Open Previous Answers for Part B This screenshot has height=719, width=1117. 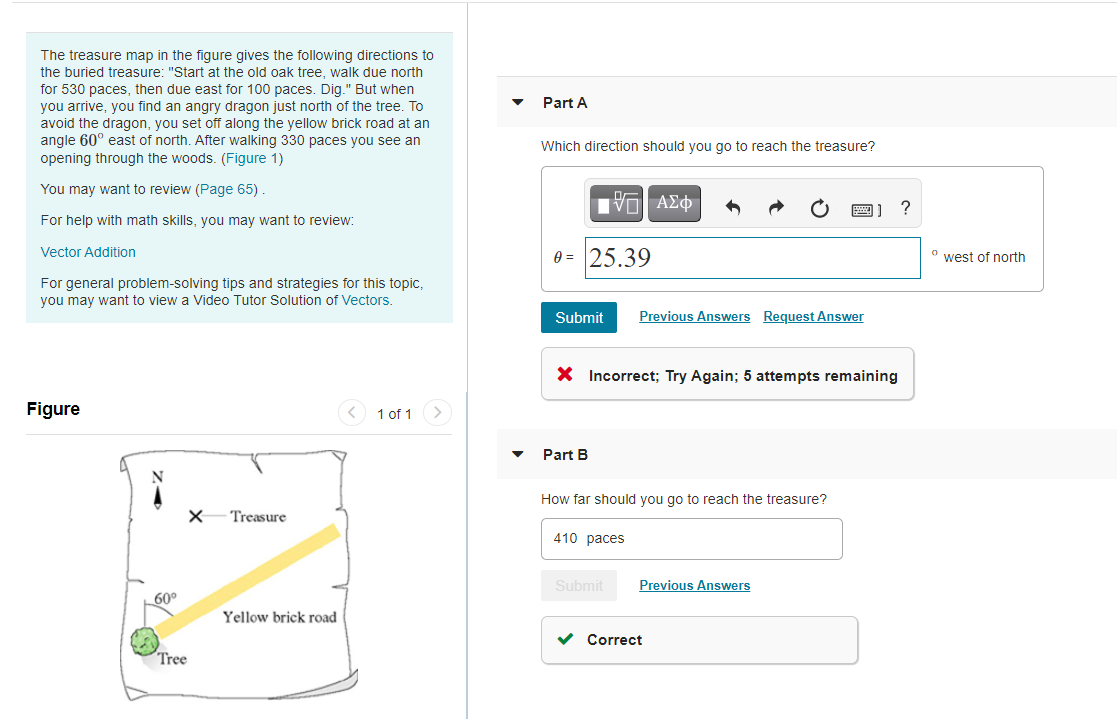[694, 585]
